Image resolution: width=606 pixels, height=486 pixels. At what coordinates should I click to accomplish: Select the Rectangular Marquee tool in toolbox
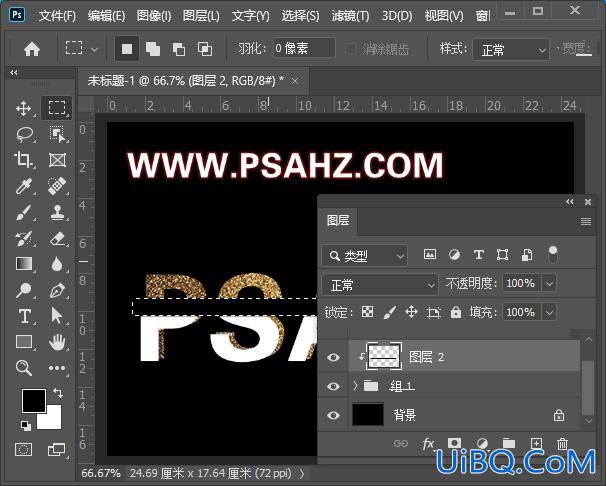[x=57, y=108]
